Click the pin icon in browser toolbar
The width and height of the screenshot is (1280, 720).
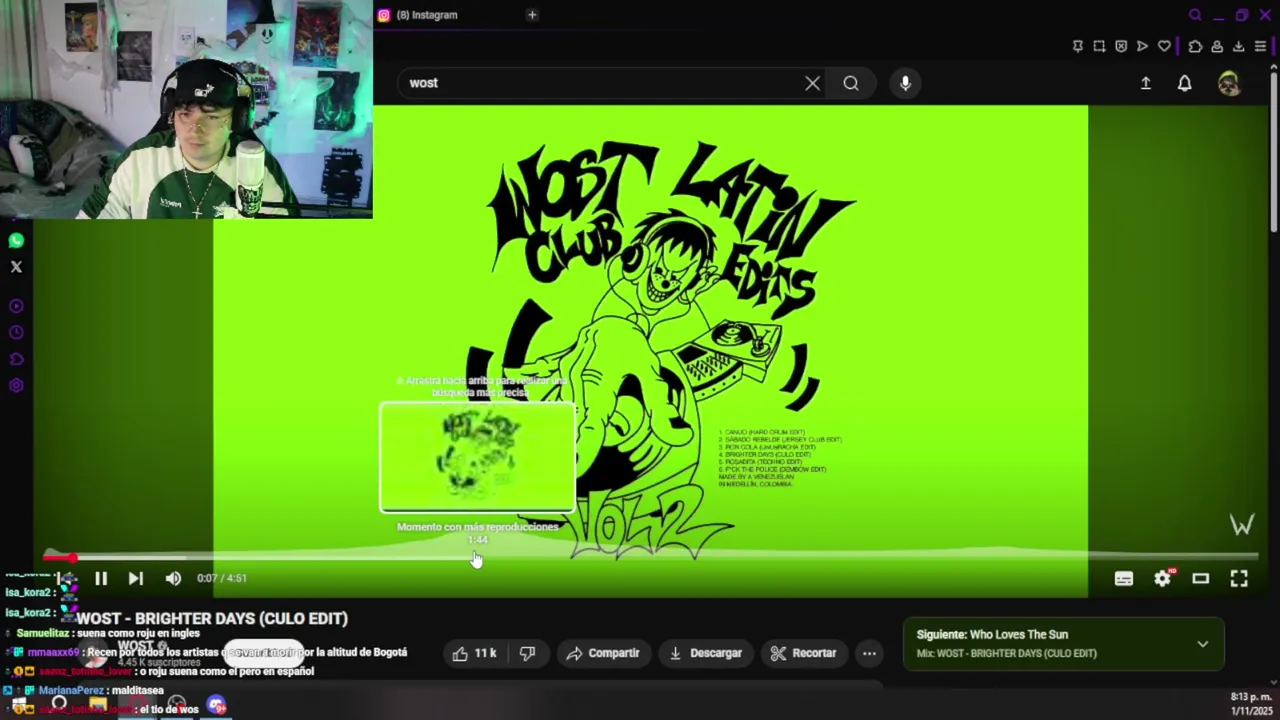coord(1077,46)
